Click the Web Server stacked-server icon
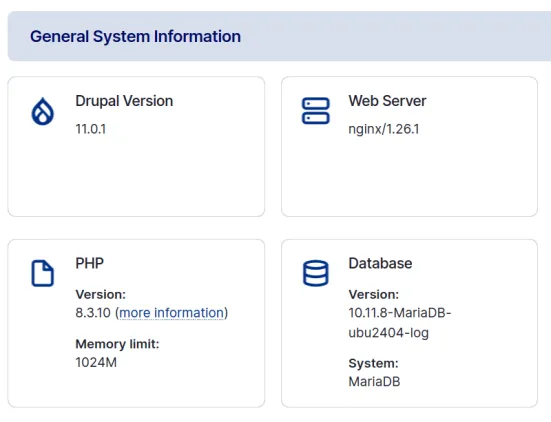The height and width of the screenshot is (422, 551). [x=316, y=111]
